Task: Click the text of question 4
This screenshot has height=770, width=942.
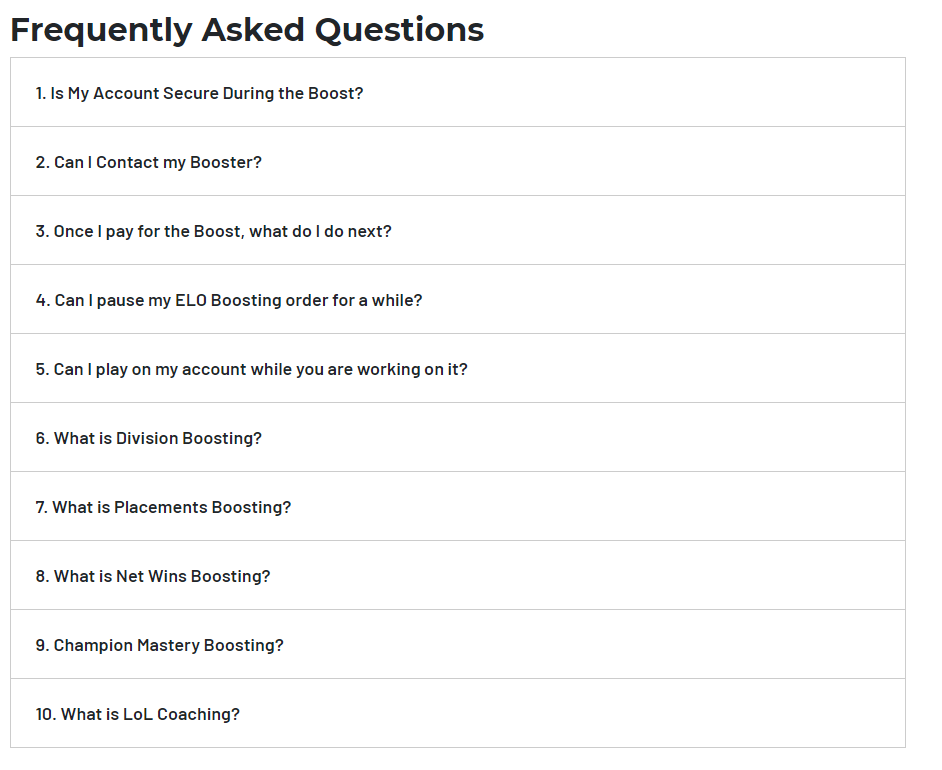Action: click(x=229, y=300)
